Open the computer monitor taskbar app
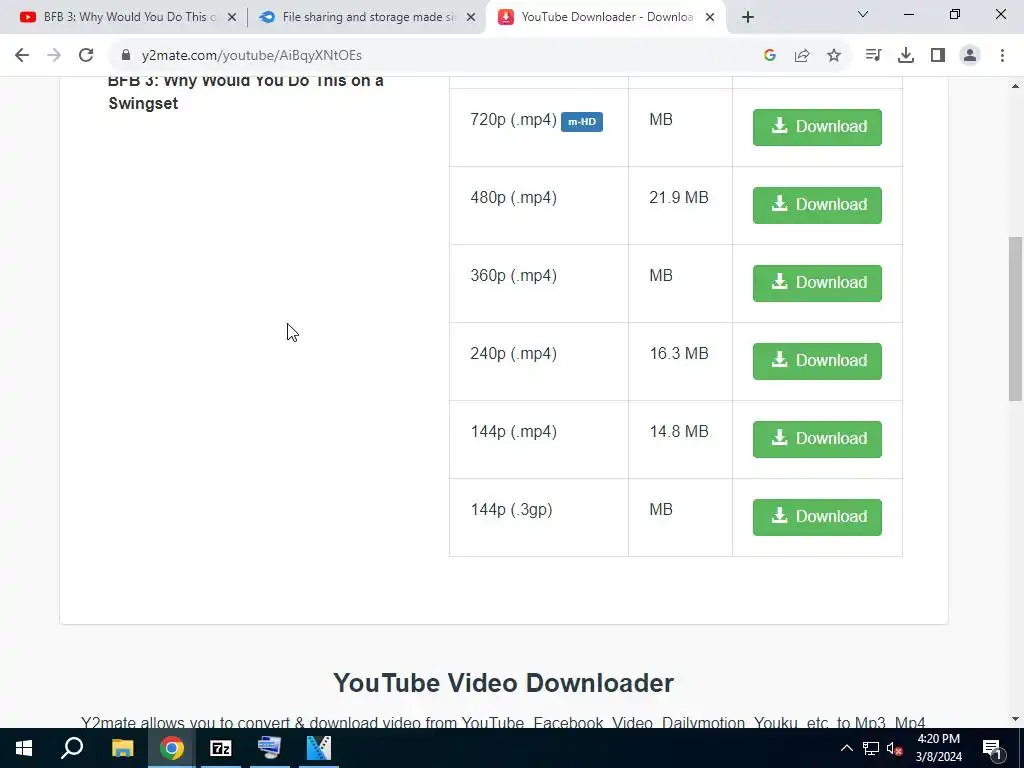The image size is (1024, 768). (270, 748)
